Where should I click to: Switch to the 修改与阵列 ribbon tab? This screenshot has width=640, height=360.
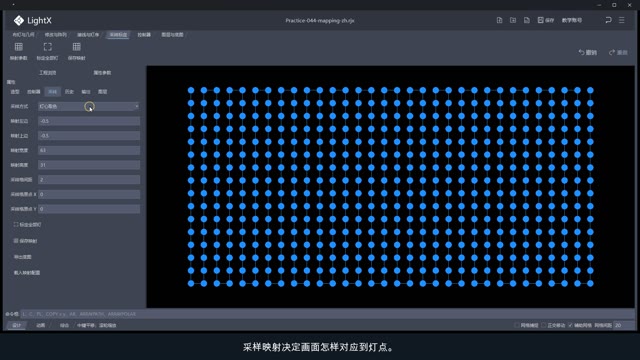[56, 35]
